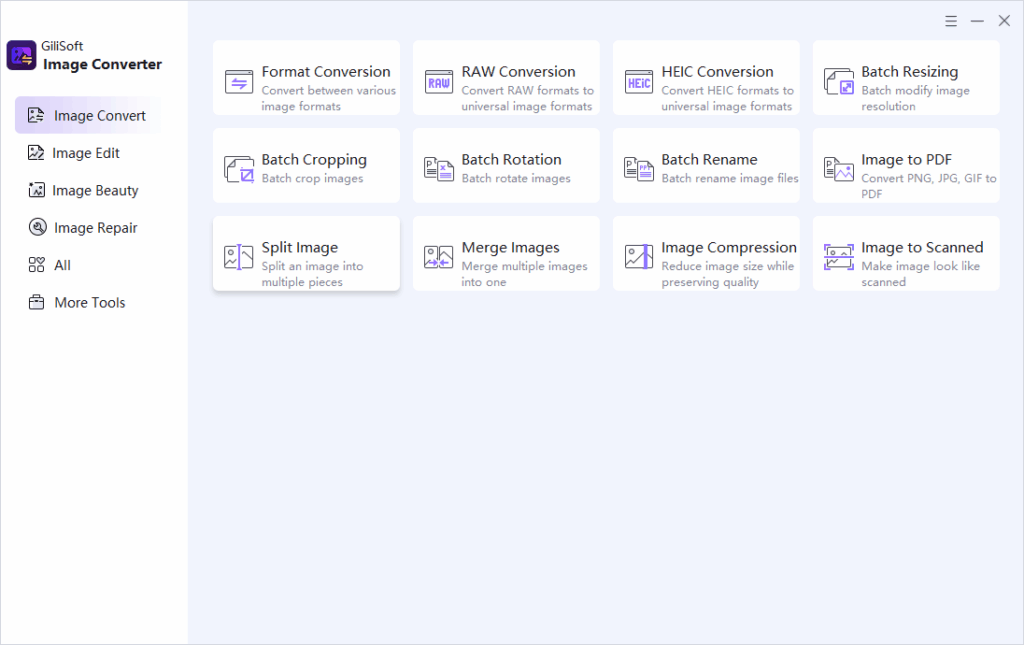1024x645 pixels.
Task: Click 'Convert RAW formats to universal' description
Action: click(x=528, y=99)
